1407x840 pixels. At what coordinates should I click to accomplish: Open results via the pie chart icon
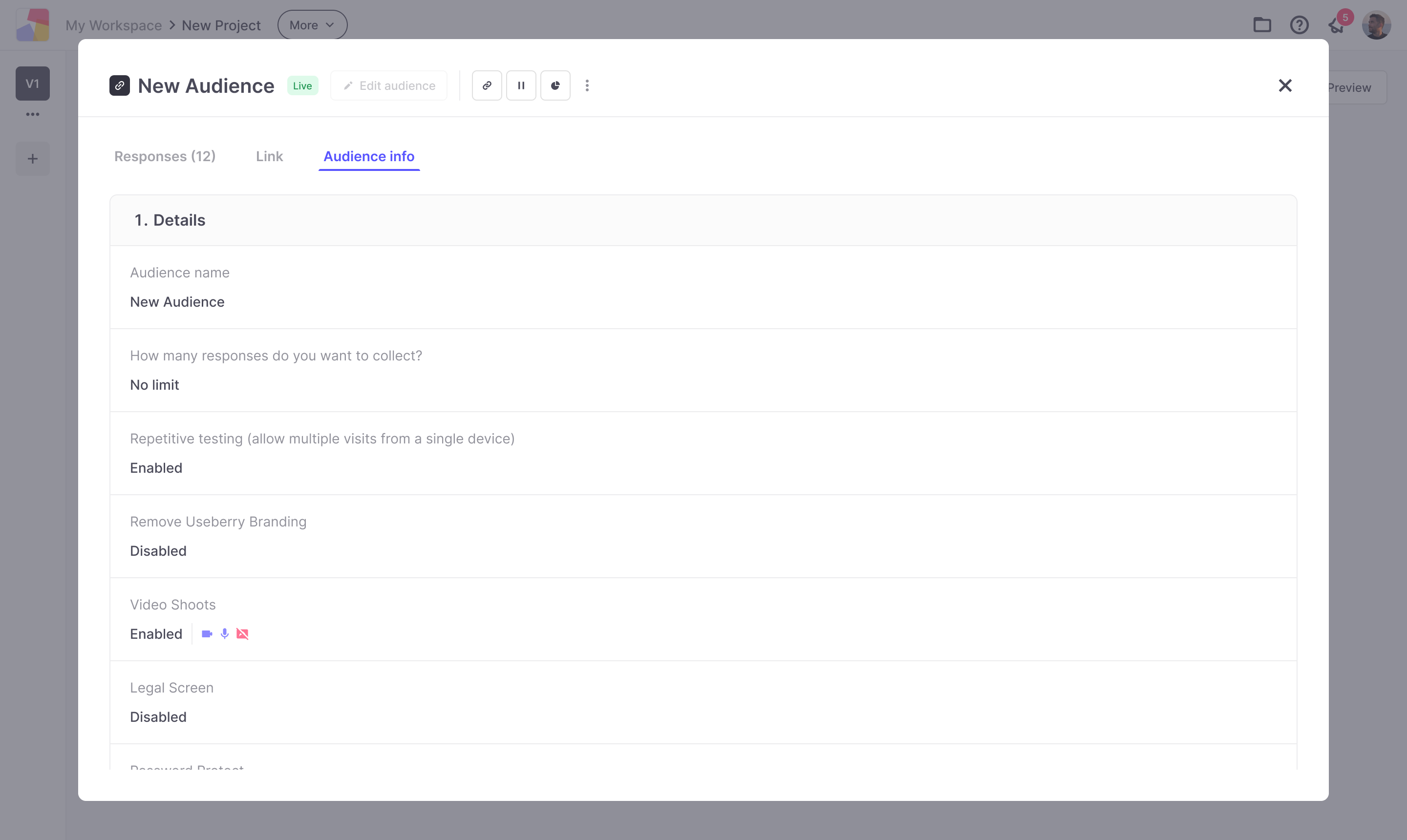point(555,85)
